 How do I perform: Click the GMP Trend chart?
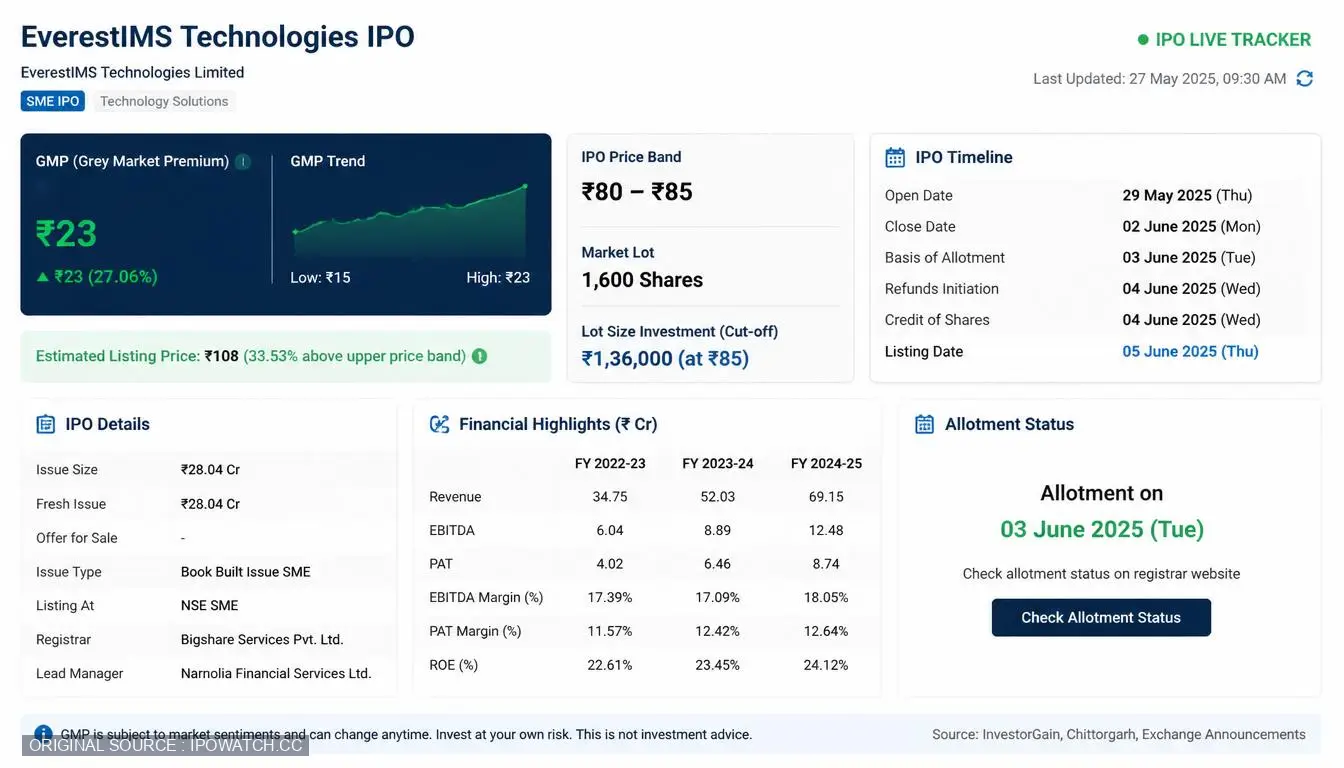click(410, 220)
